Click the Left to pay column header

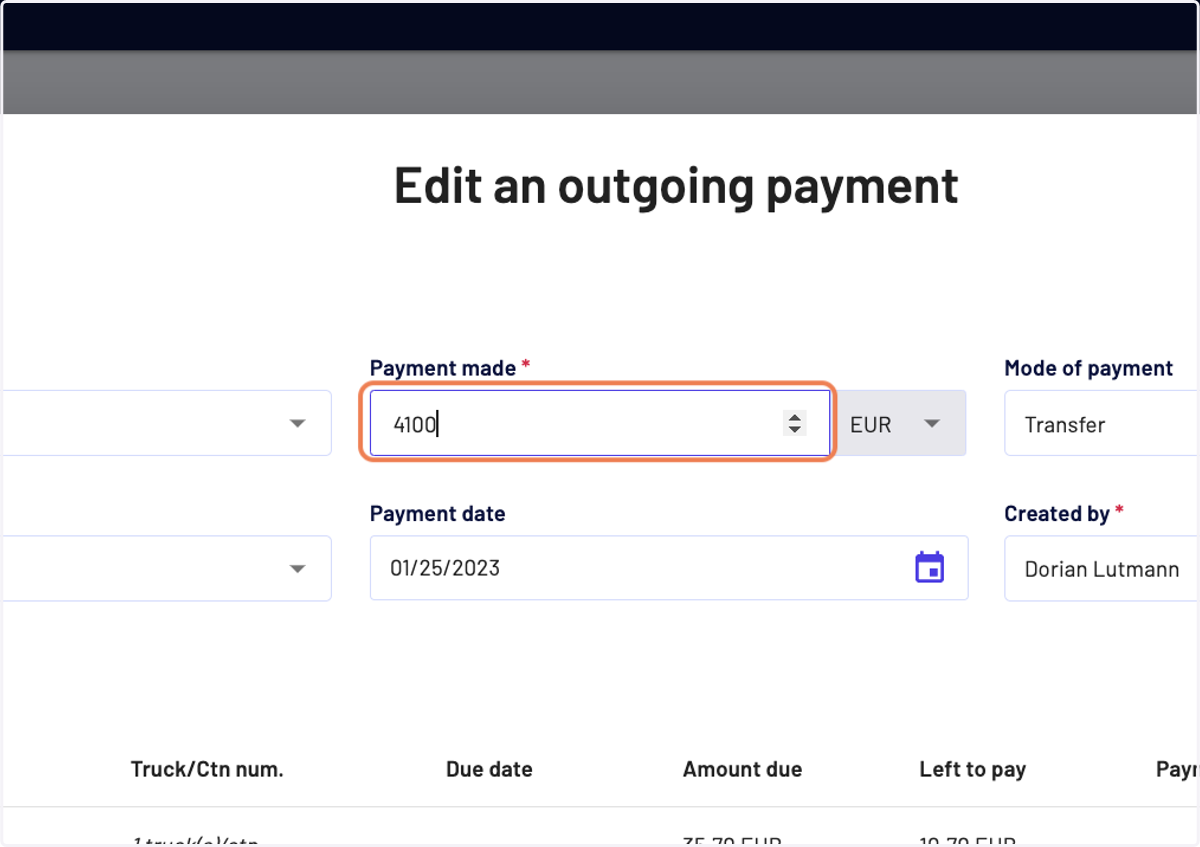coord(972,769)
